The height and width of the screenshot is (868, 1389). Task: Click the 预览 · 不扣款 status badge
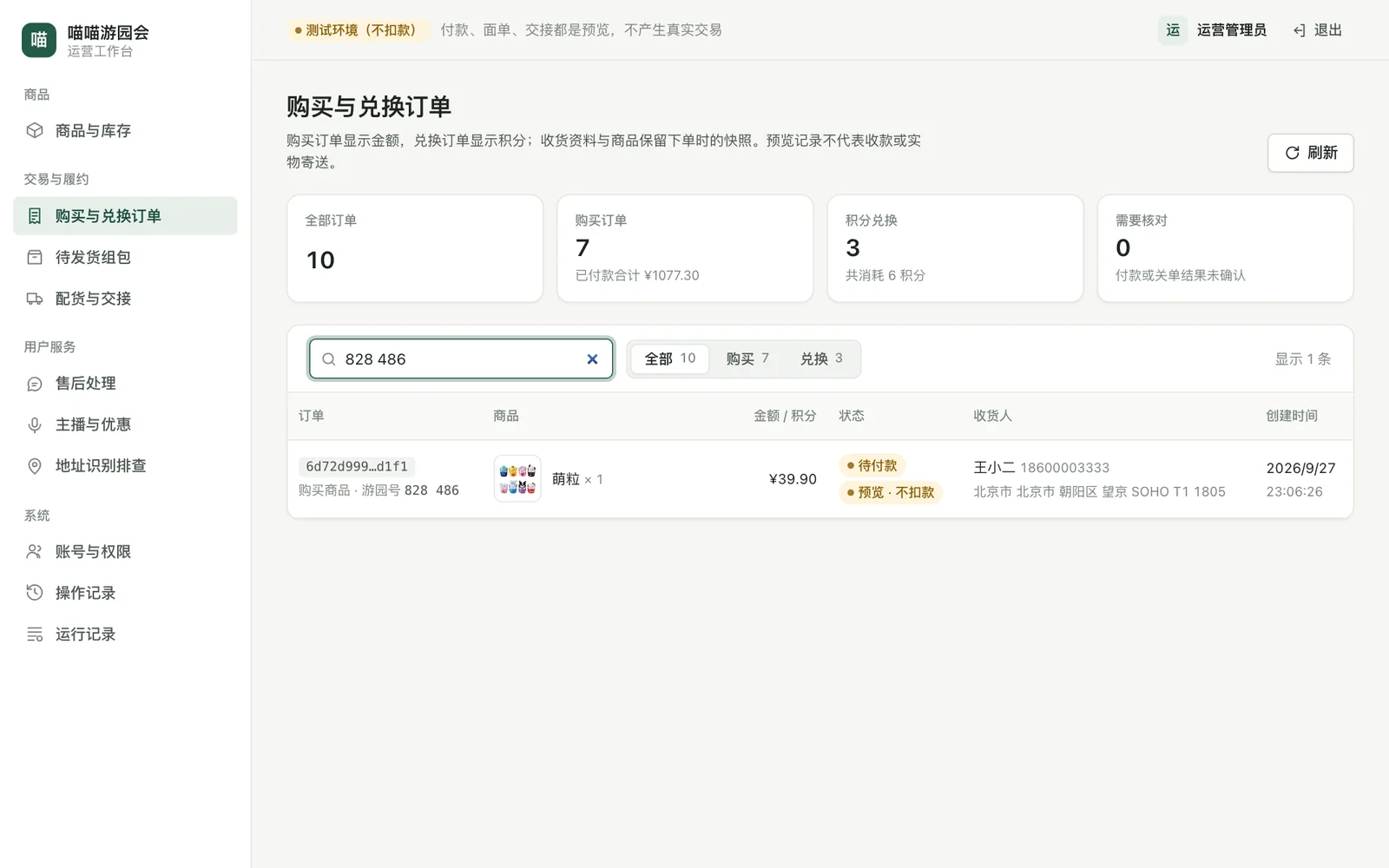point(891,492)
